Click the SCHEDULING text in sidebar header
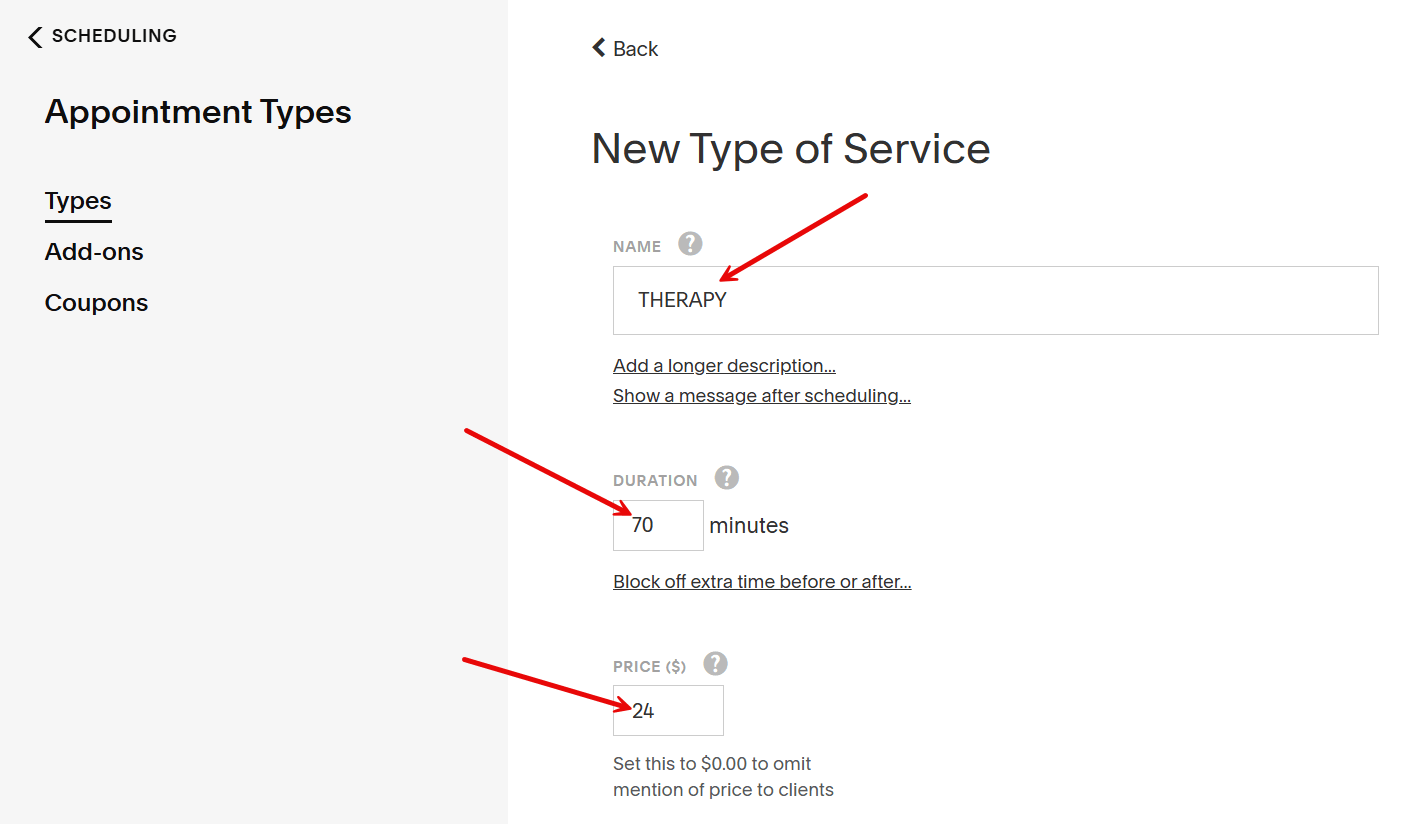The width and height of the screenshot is (1415, 824). pyautogui.click(x=114, y=36)
